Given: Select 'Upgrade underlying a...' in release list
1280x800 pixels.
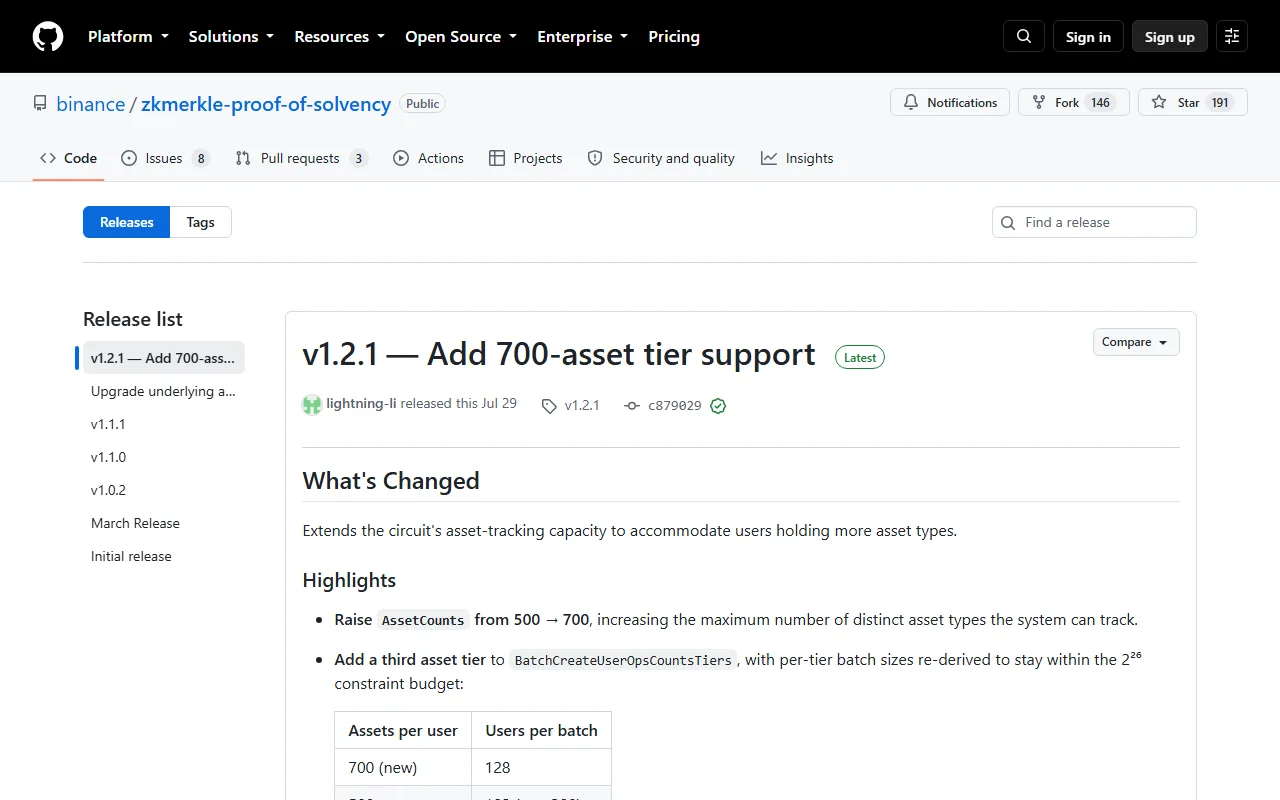Looking at the screenshot, I should (163, 391).
